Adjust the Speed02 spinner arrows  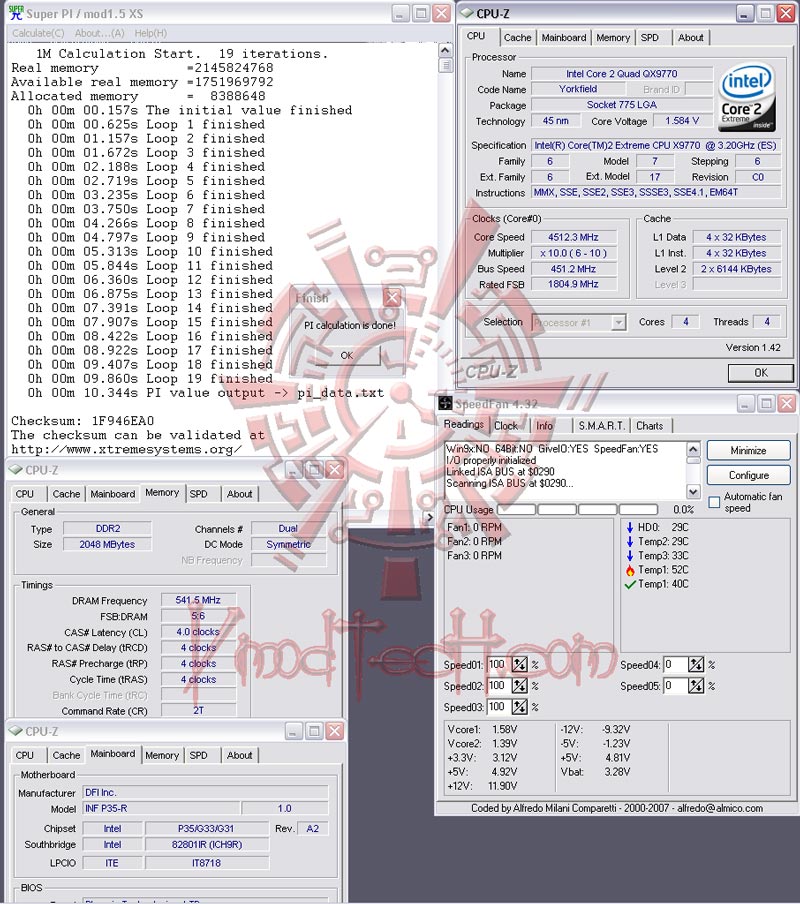519,686
